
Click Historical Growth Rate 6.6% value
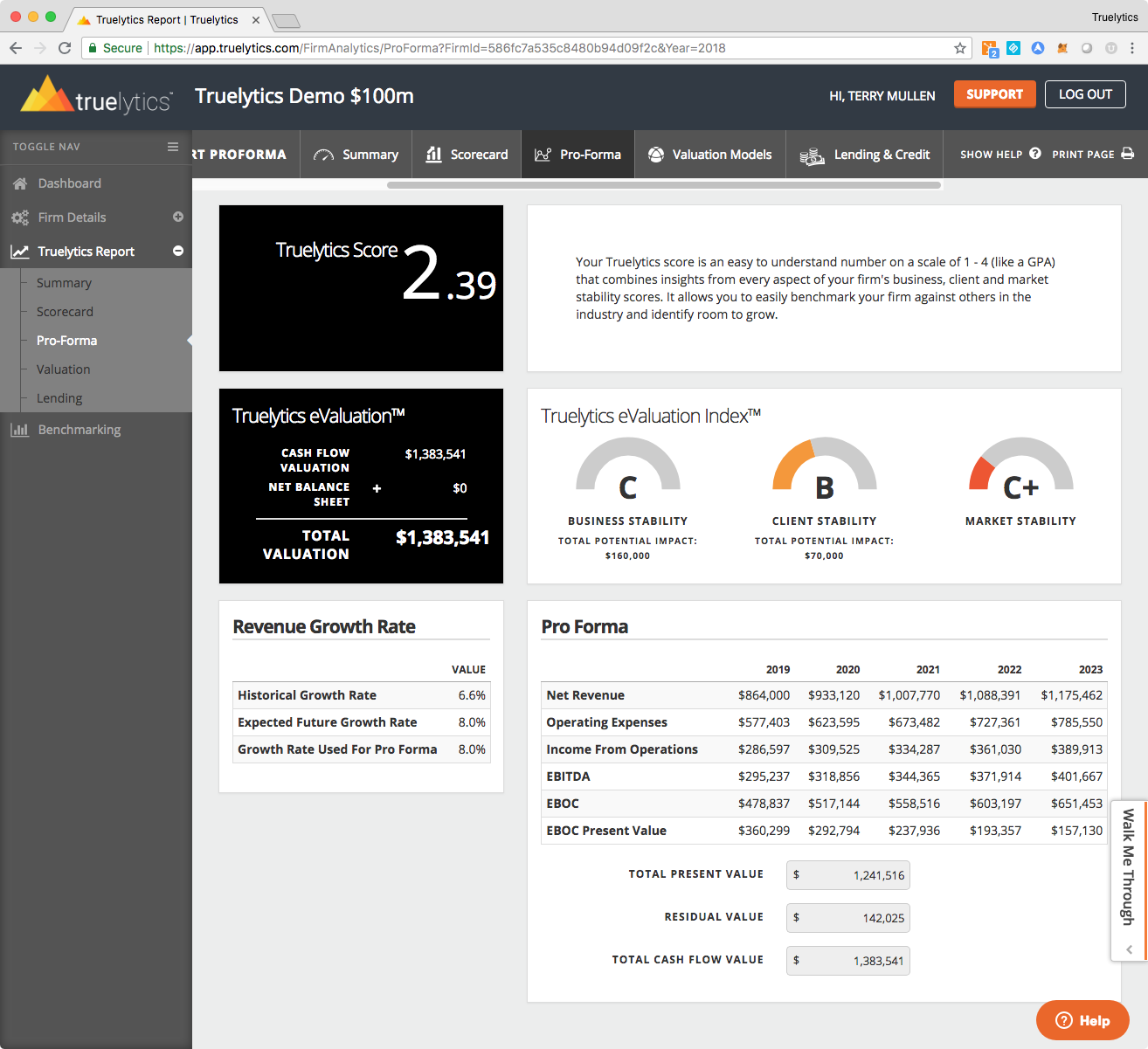[472, 695]
